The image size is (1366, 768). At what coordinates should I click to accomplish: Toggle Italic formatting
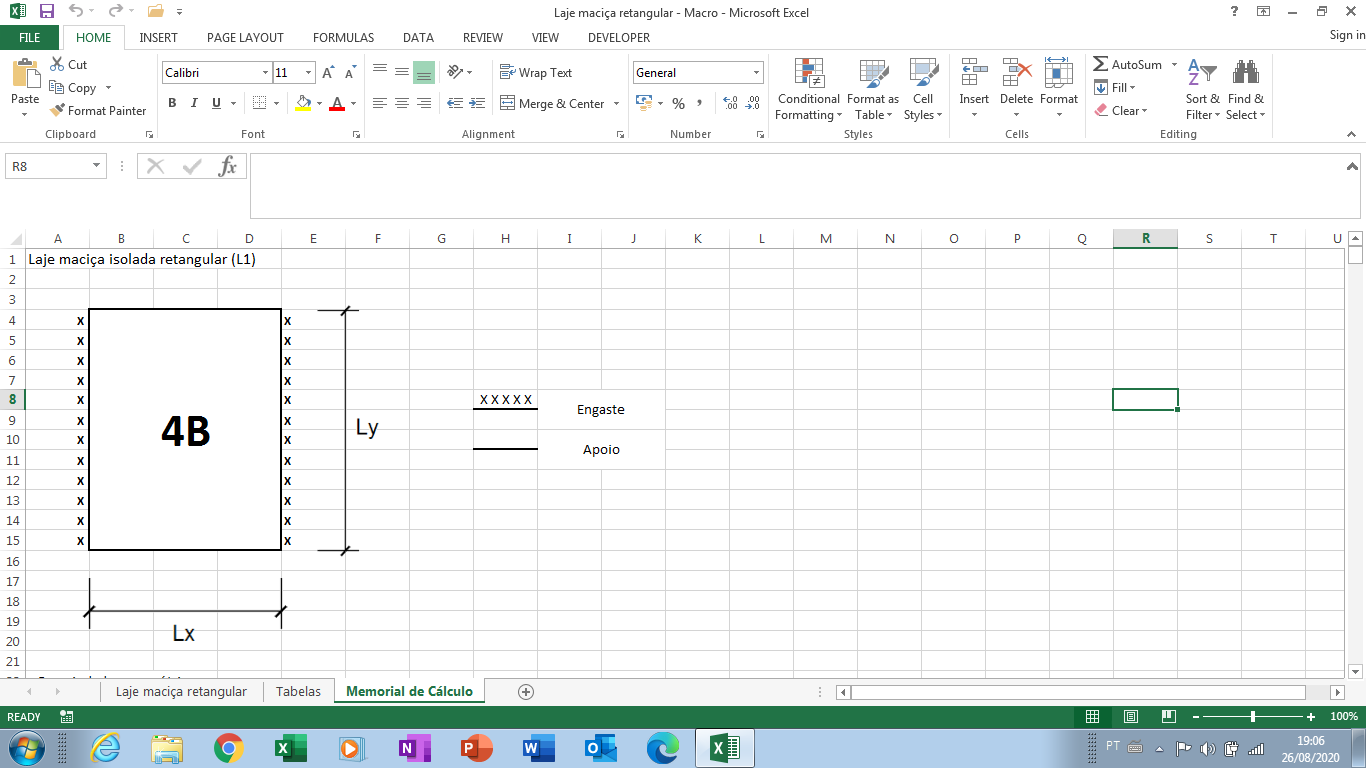coord(194,103)
